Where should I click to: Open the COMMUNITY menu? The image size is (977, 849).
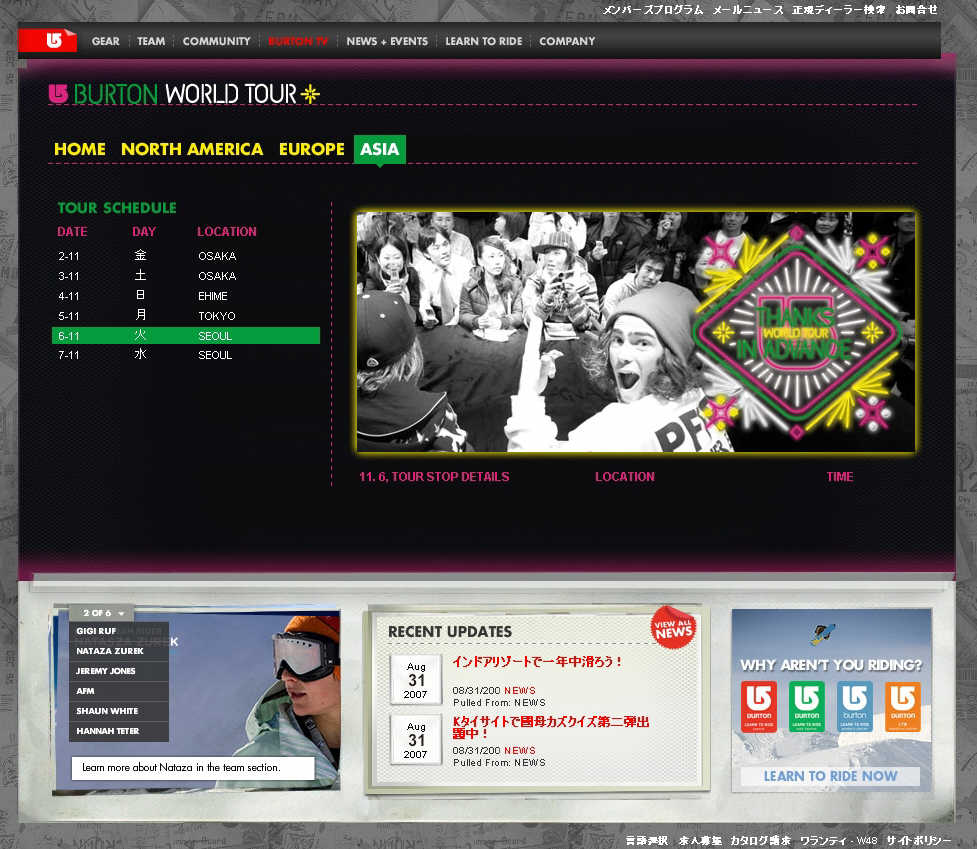(x=216, y=41)
